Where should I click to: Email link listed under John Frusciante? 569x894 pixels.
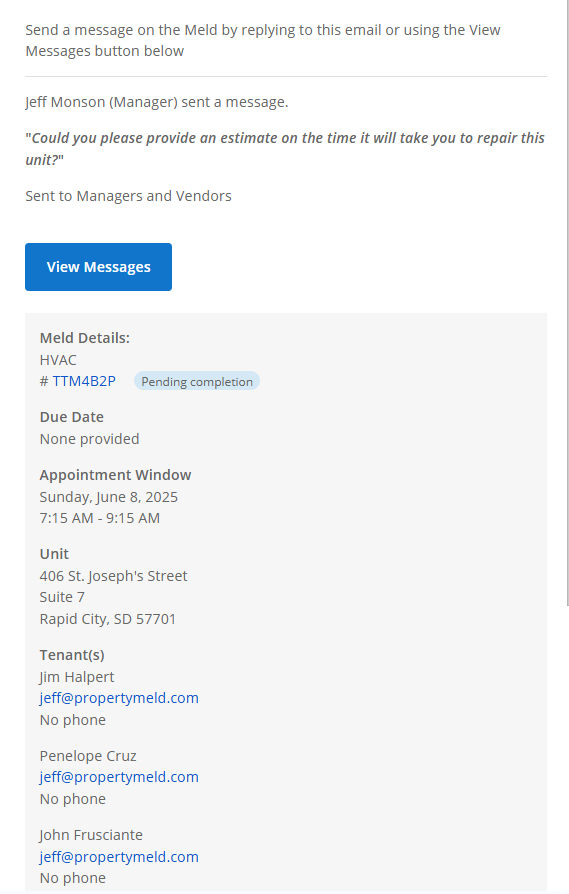tap(119, 856)
